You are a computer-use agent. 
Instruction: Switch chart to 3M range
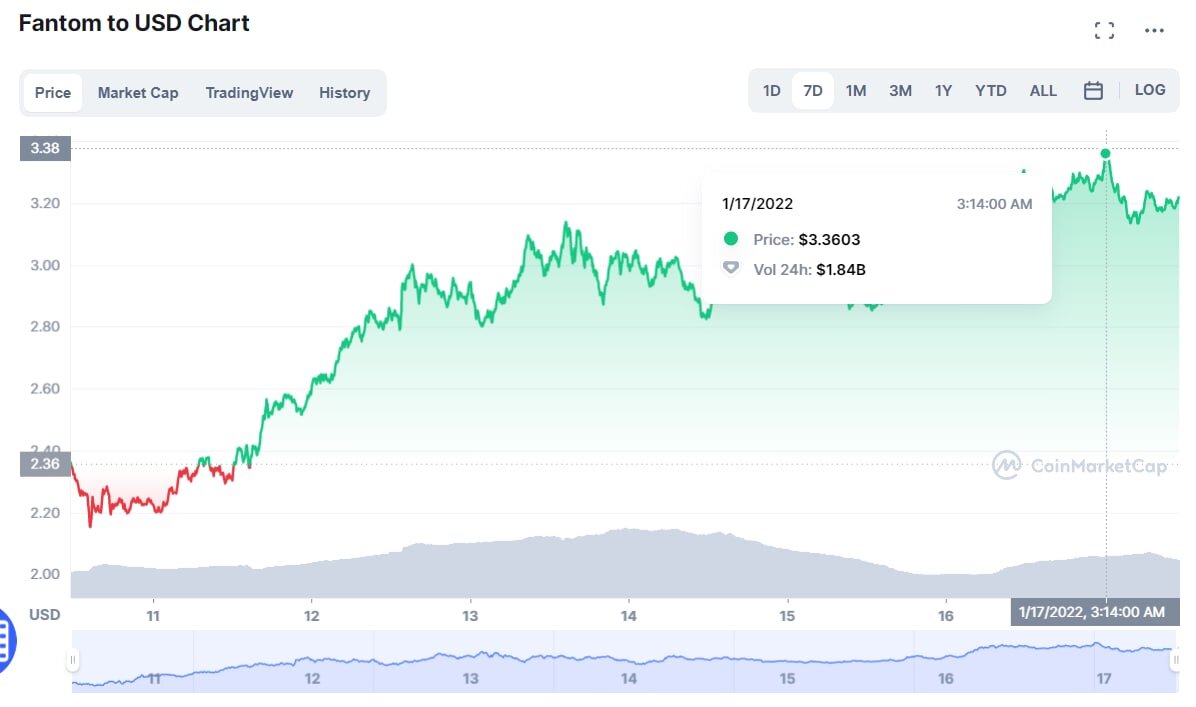(900, 91)
